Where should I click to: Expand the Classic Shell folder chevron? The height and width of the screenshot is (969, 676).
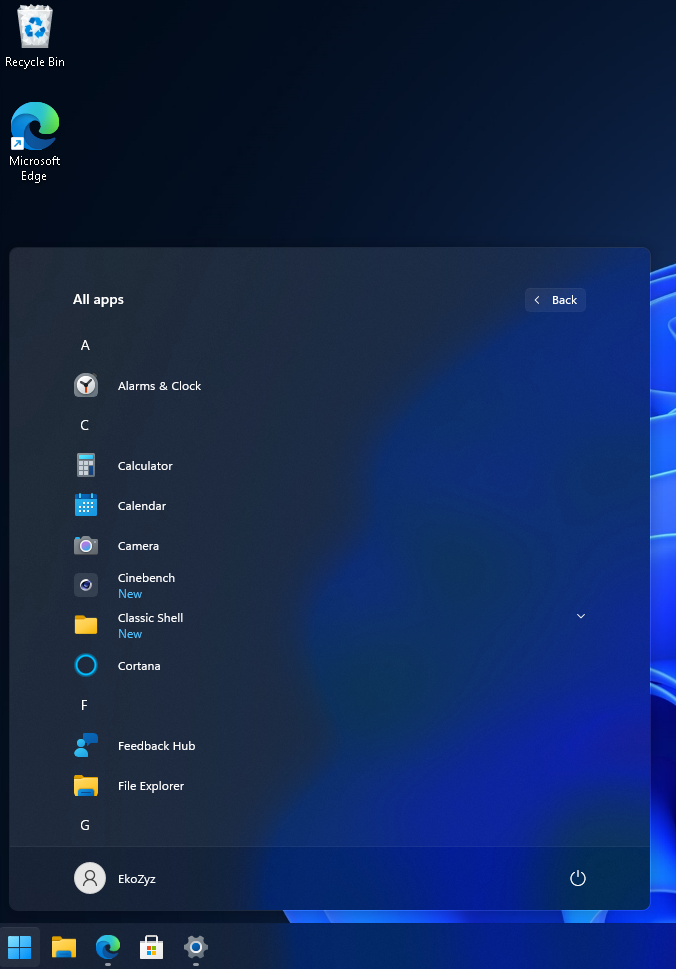click(581, 616)
